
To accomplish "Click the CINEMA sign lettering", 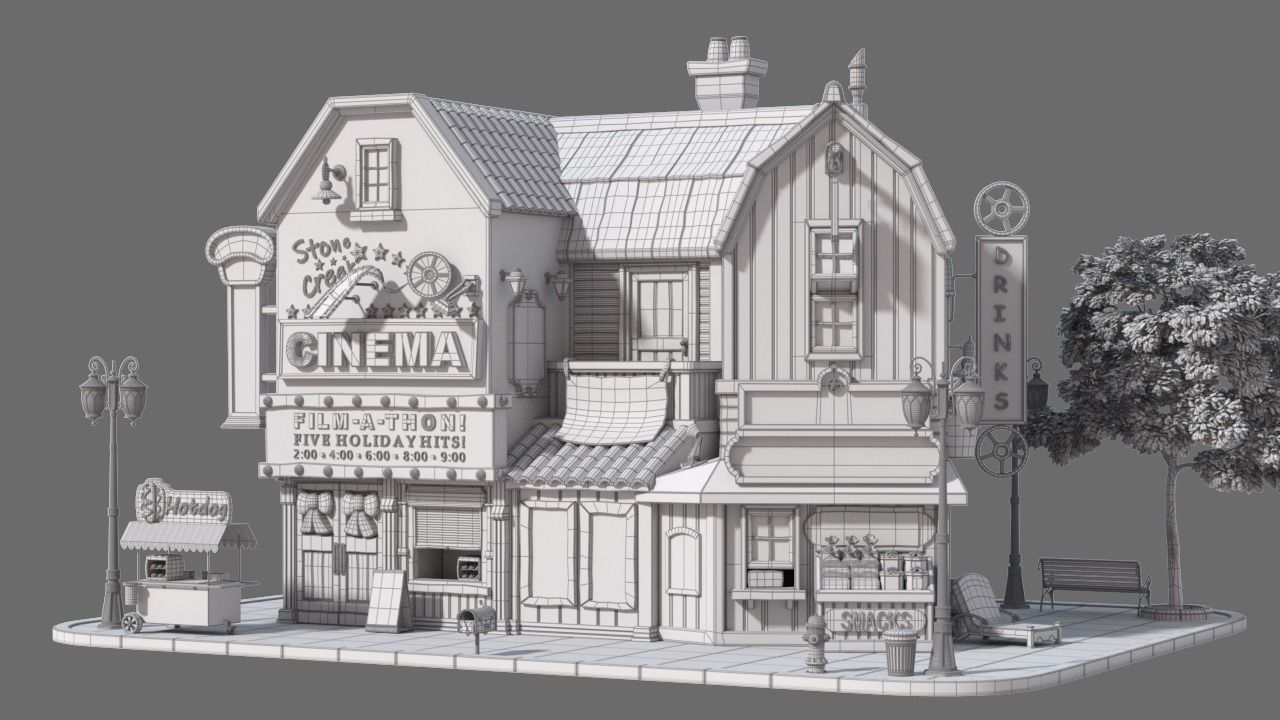I will tap(377, 349).
